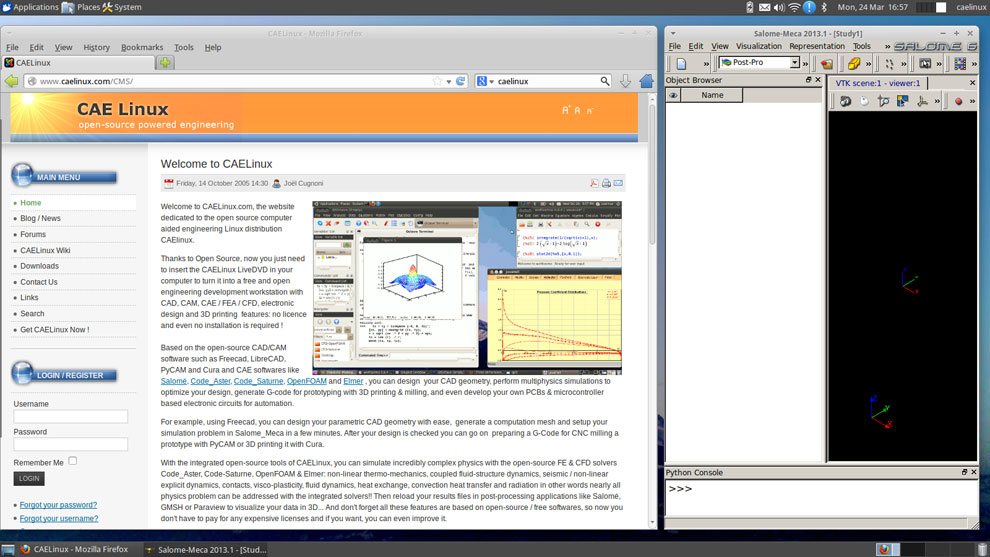Screen dimensions: 990x557
Task: Open Salome Representation menu
Action: (x=816, y=46)
